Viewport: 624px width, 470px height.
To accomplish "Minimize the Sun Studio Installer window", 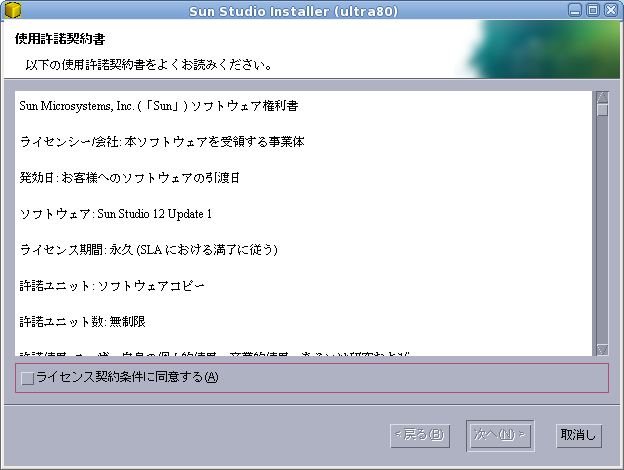I will click(575, 10).
